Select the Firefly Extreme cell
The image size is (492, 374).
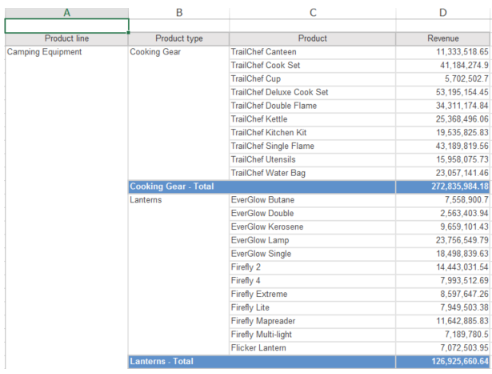pos(312,294)
